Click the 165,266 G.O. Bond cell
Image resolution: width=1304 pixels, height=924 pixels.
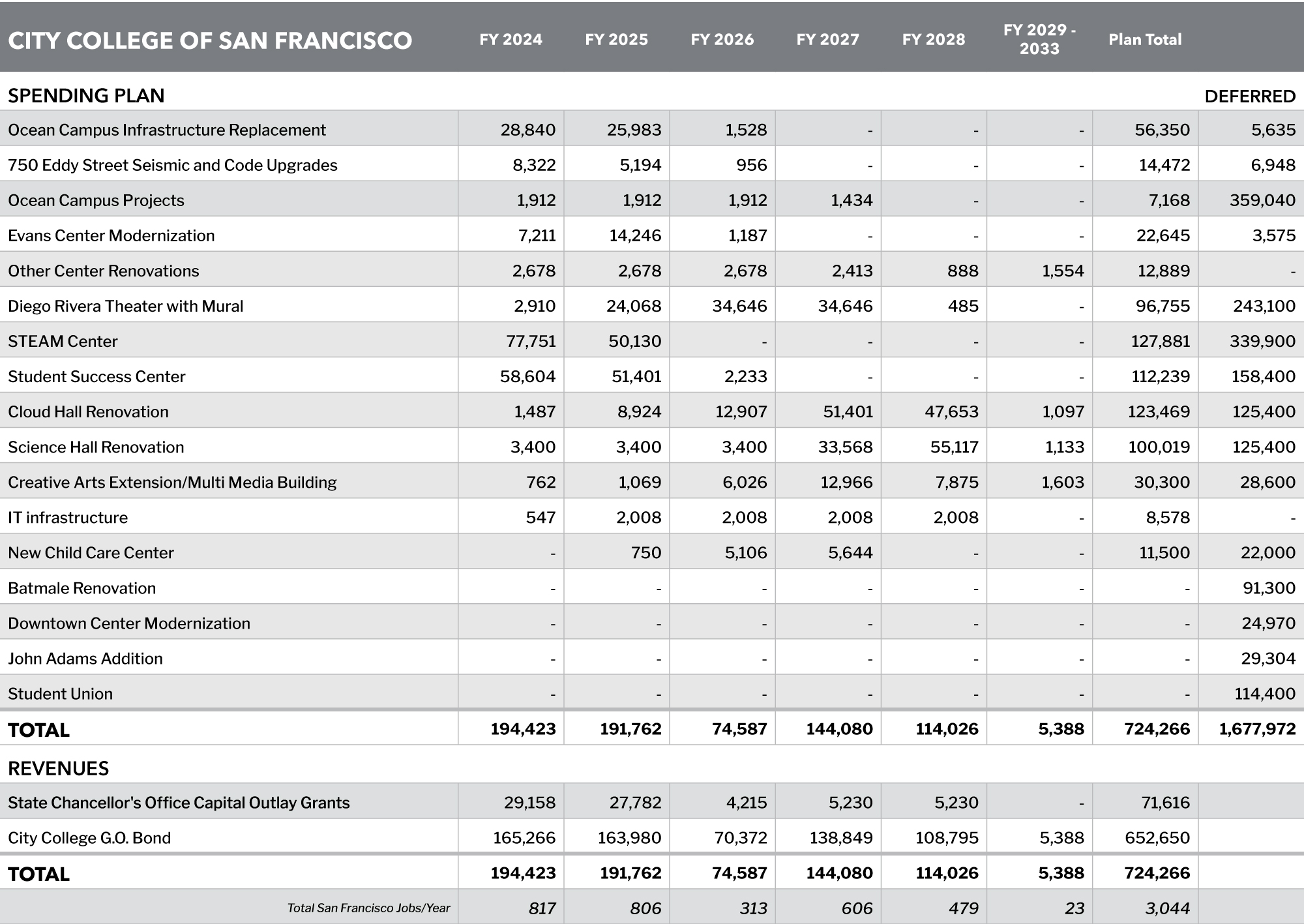click(x=524, y=837)
